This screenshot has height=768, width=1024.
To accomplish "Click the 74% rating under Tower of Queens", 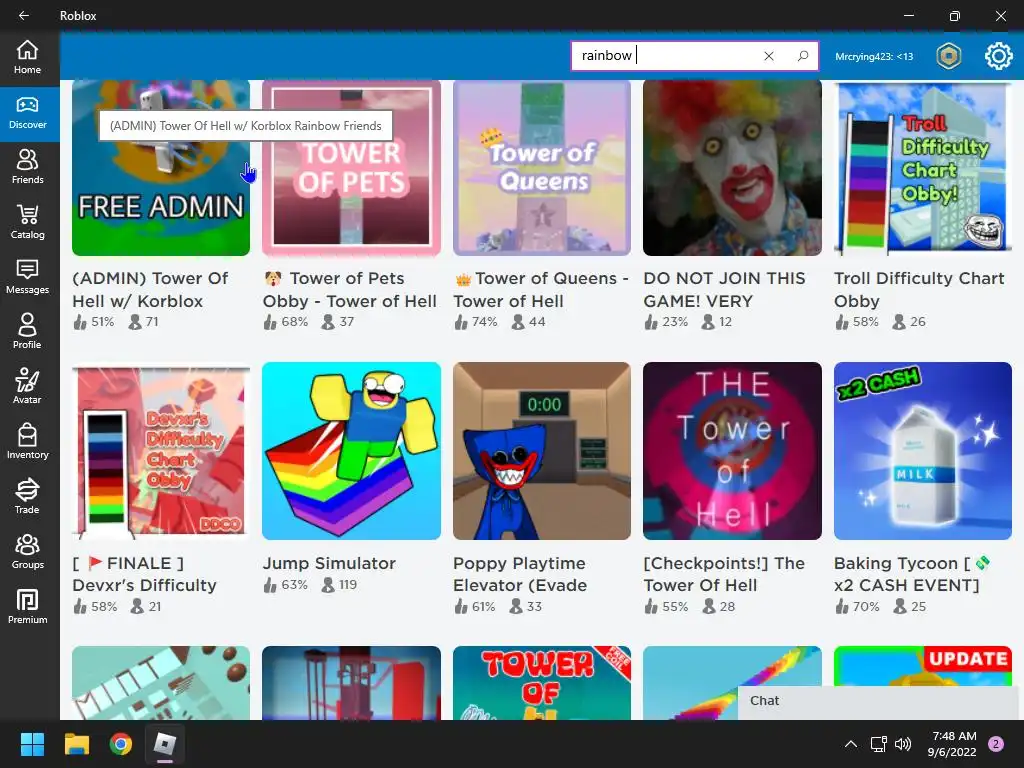I will [x=475, y=322].
